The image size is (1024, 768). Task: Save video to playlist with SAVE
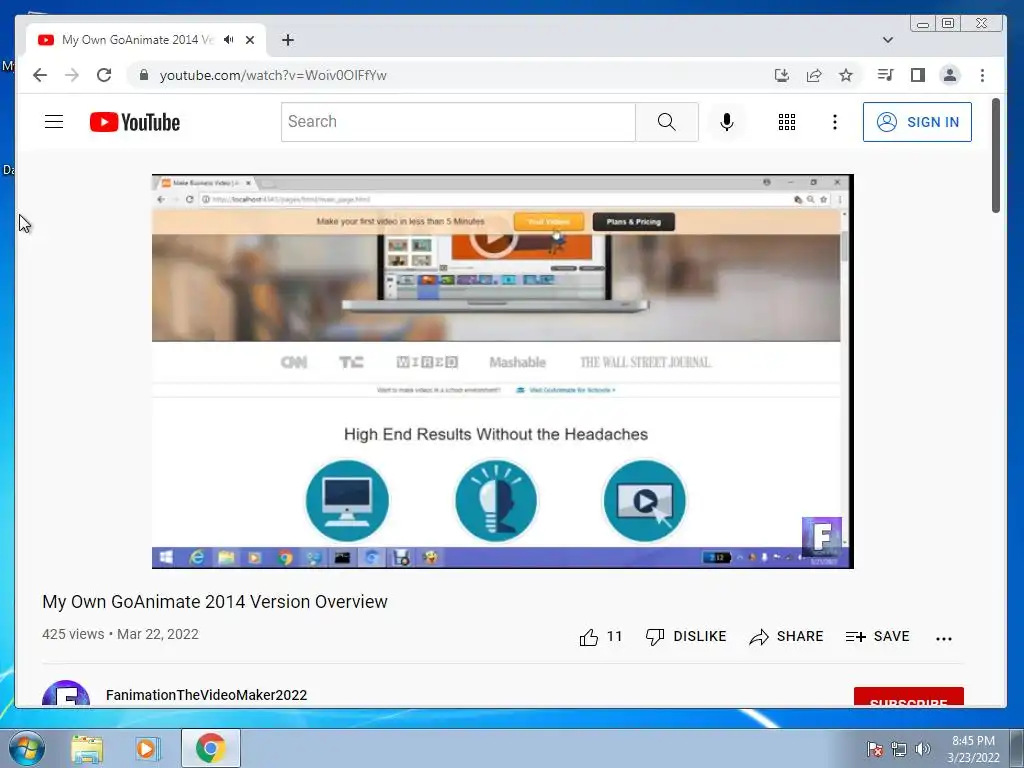click(x=878, y=636)
